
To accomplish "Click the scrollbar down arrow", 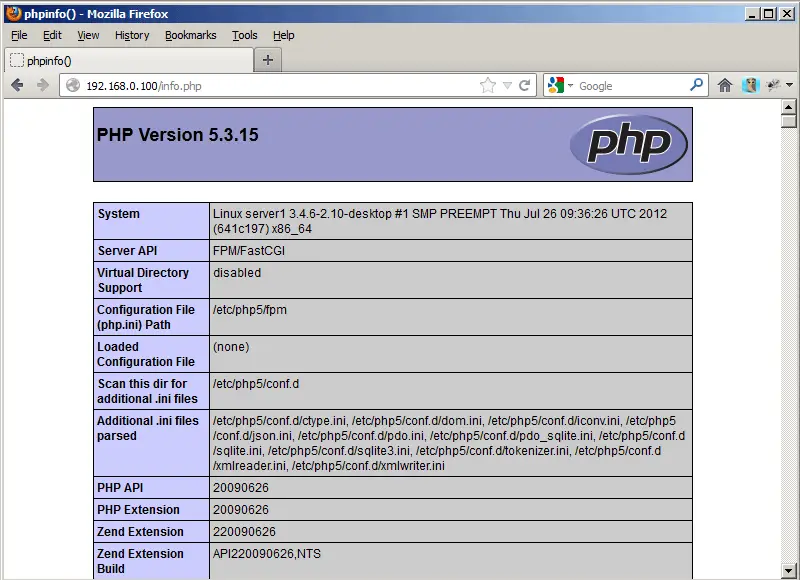I will [x=789, y=571].
